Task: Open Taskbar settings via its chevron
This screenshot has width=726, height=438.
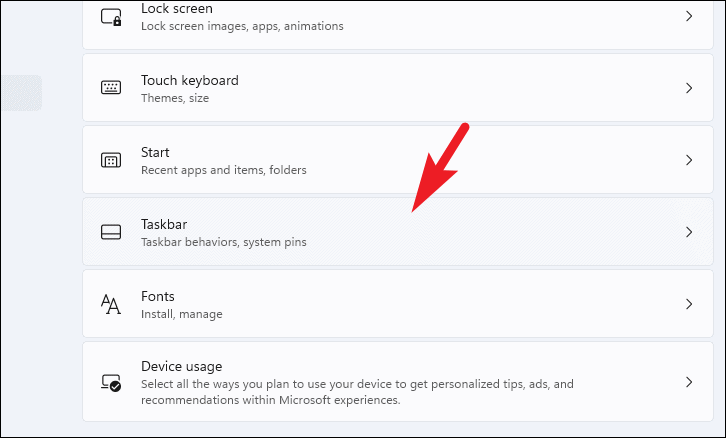Action: (x=689, y=232)
